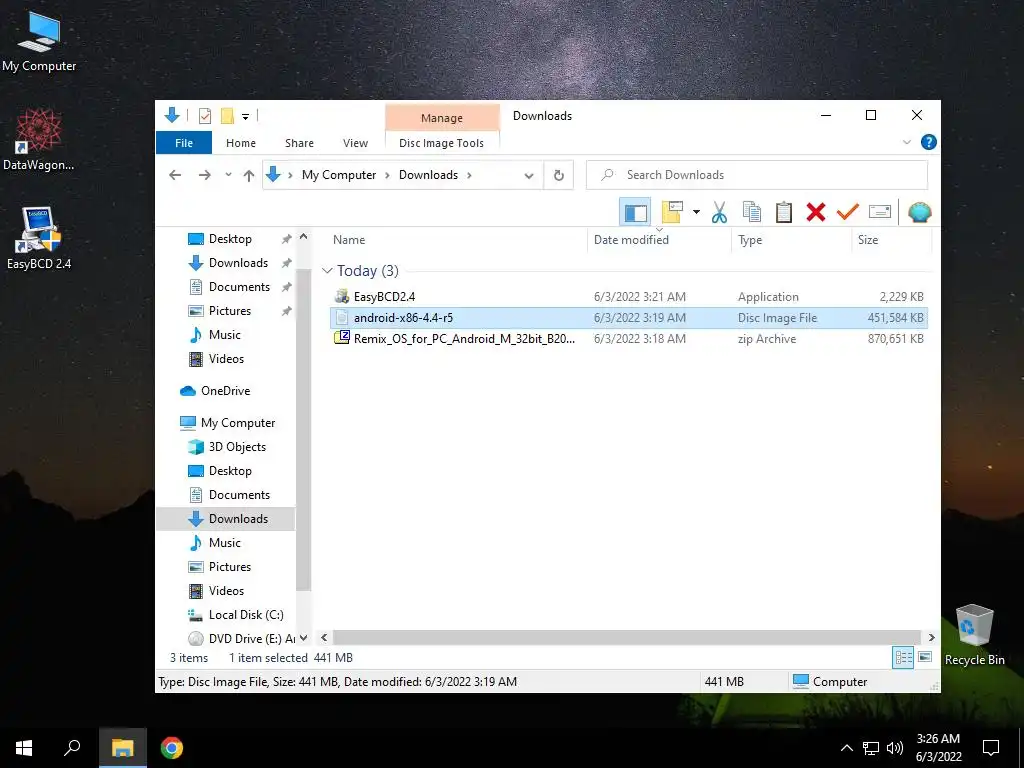Click the Help question mark icon
Screen dimensions: 1024x768
tap(928, 142)
